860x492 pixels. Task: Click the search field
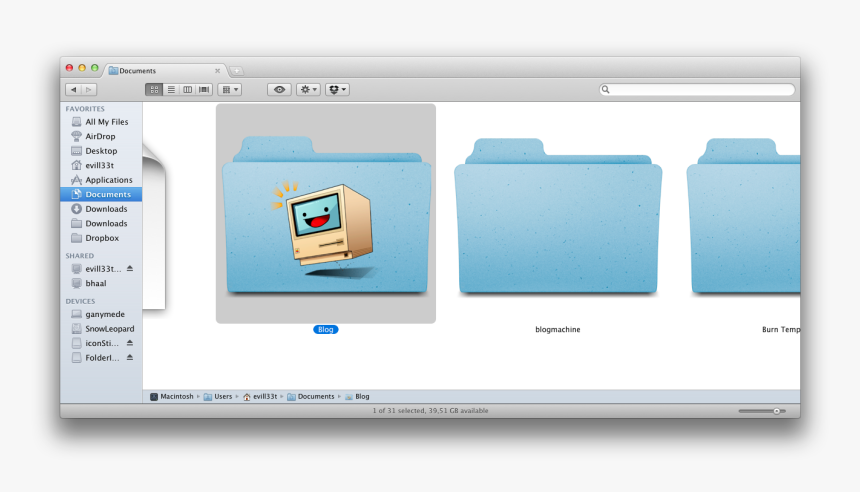tap(697, 89)
